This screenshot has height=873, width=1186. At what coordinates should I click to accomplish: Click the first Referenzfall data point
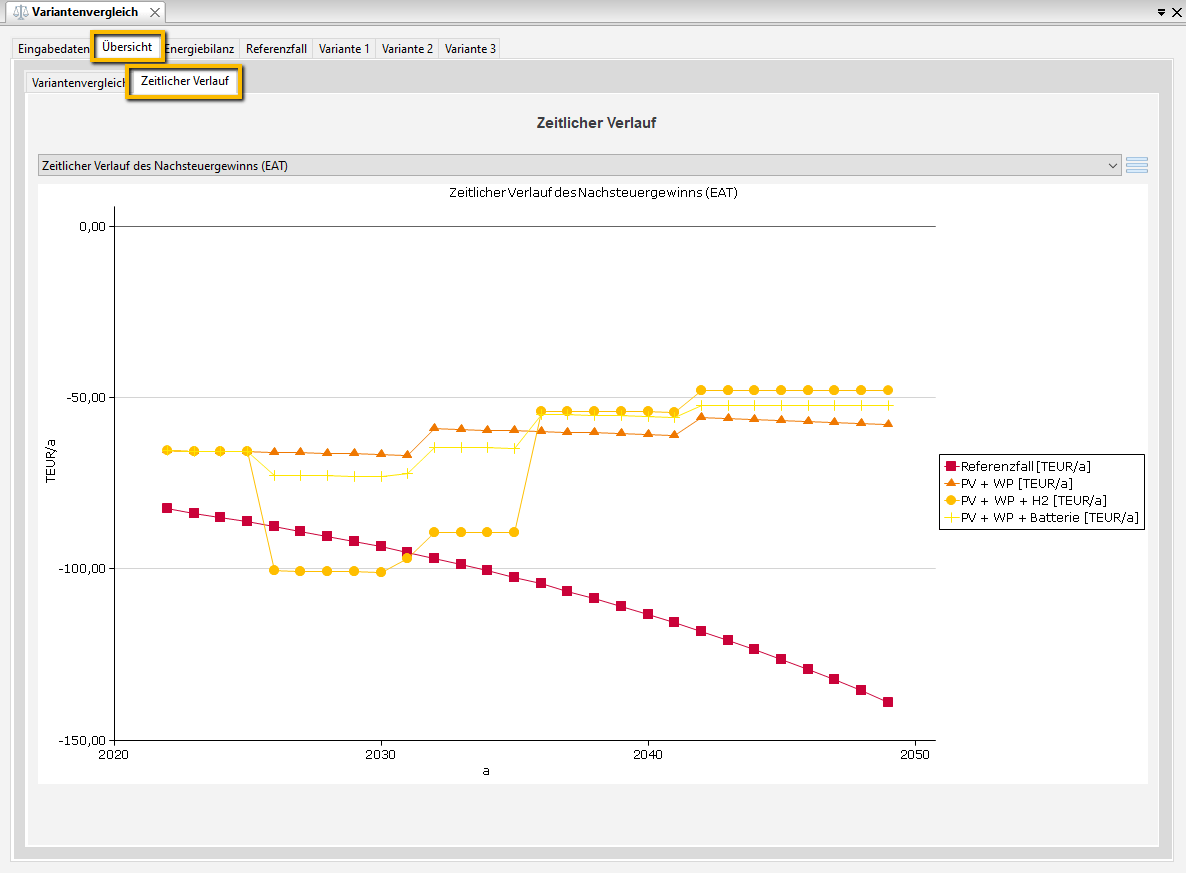tap(167, 508)
